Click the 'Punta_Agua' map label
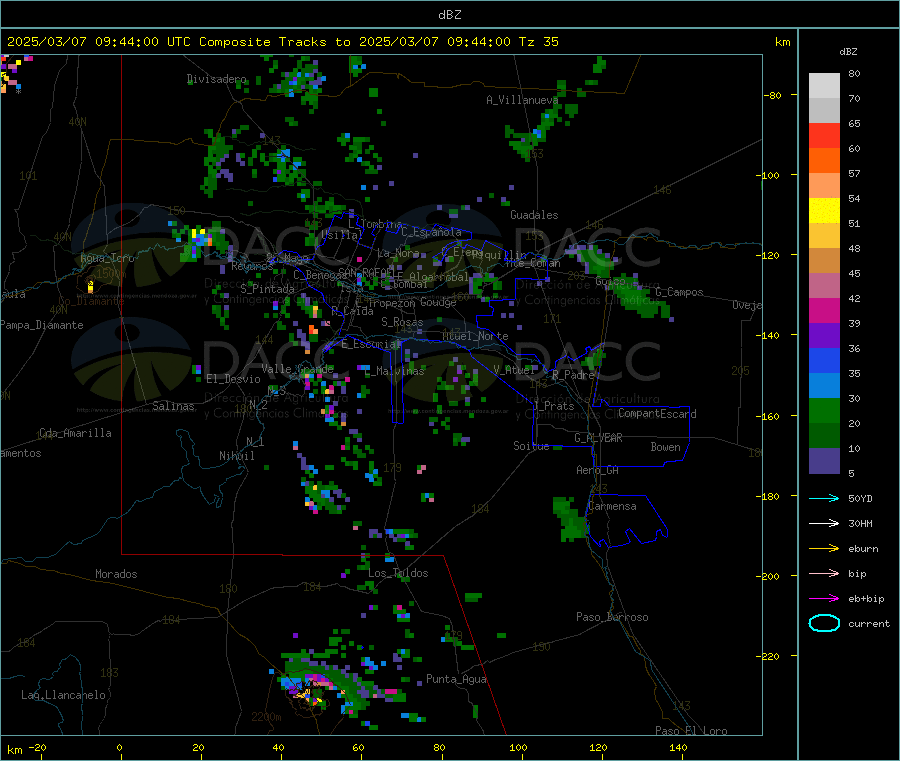Screen dimensions: 900x761 tap(456, 679)
